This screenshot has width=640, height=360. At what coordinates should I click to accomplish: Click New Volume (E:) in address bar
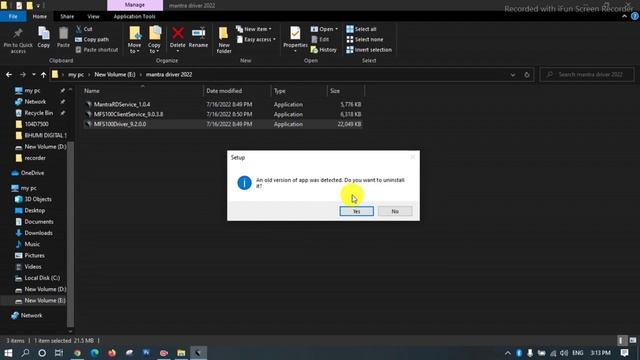(x=115, y=75)
